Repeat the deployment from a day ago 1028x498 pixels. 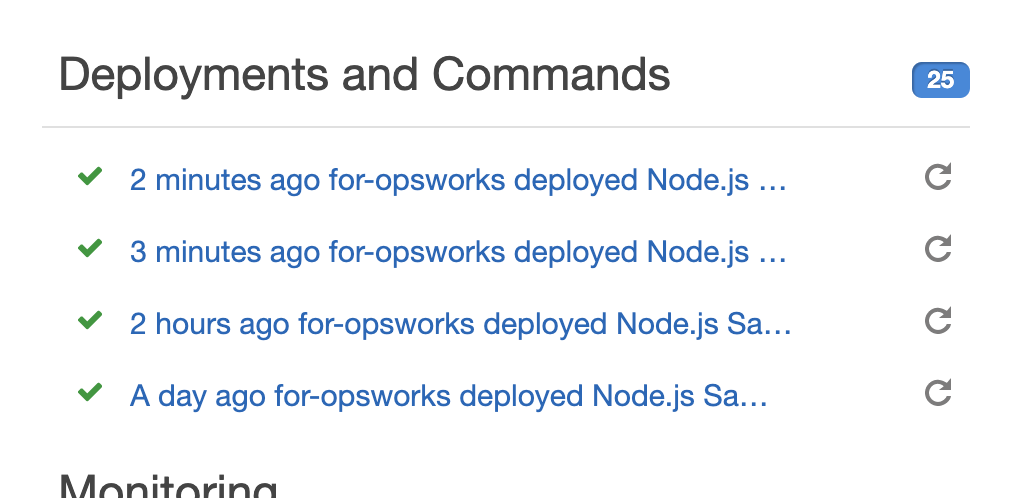(937, 393)
